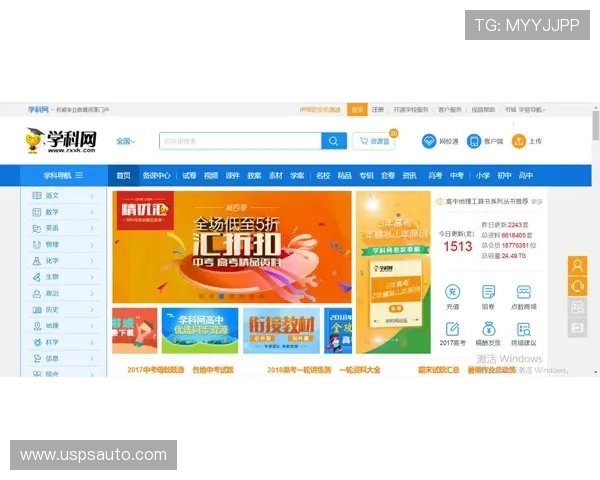Open the 精品 nav item

pos(344,176)
